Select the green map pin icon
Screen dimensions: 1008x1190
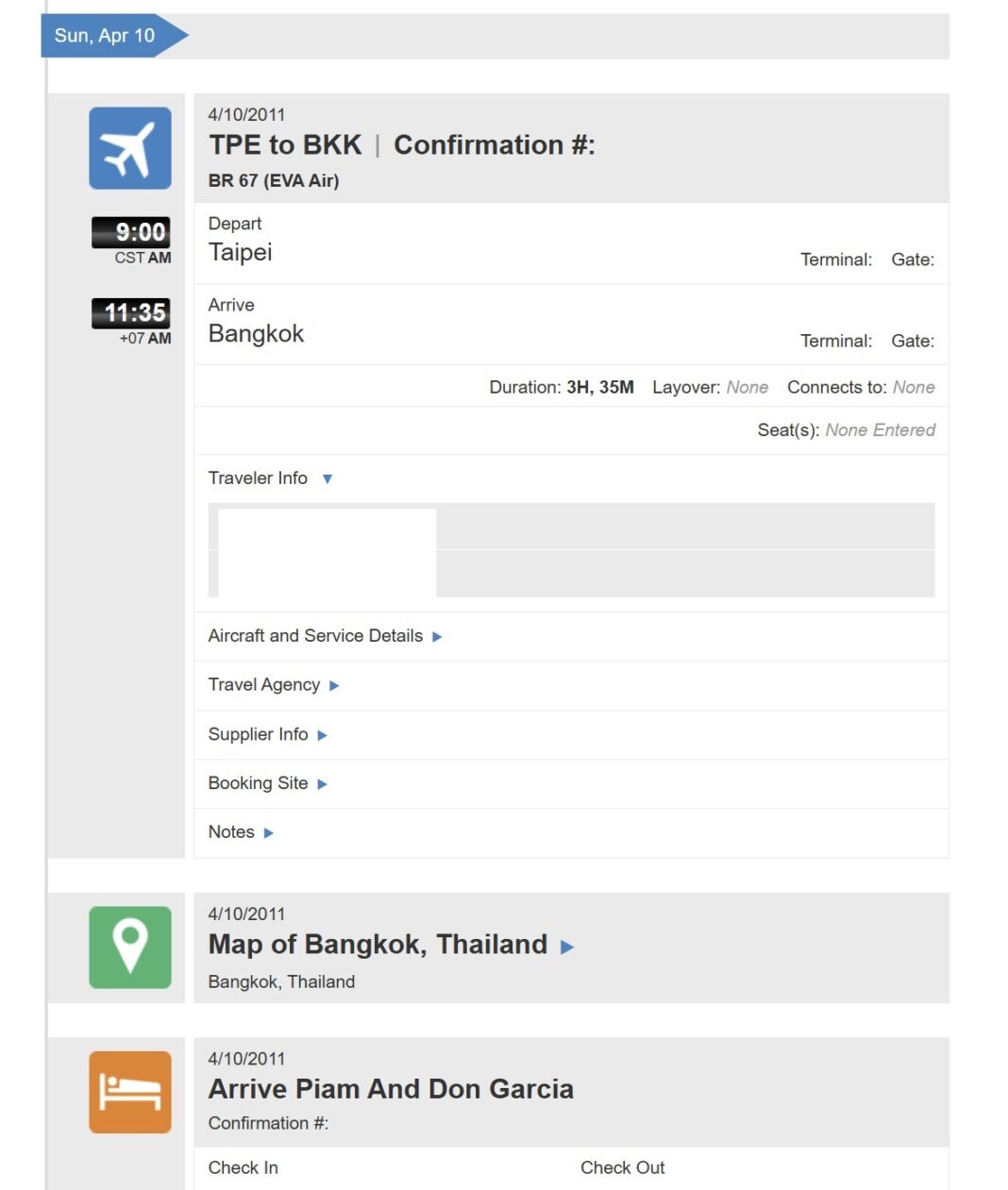[129, 947]
